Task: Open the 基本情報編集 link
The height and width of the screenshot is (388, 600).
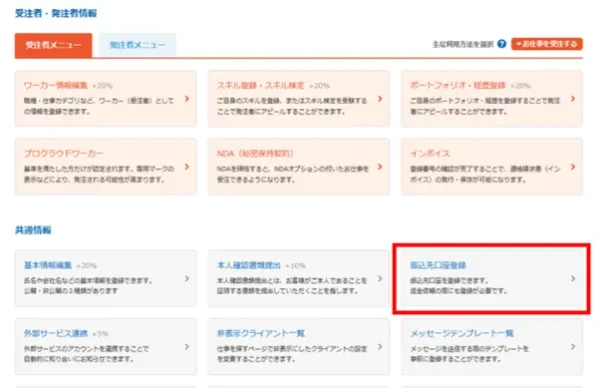Action: pyautogui.click(x=48, y=265)
